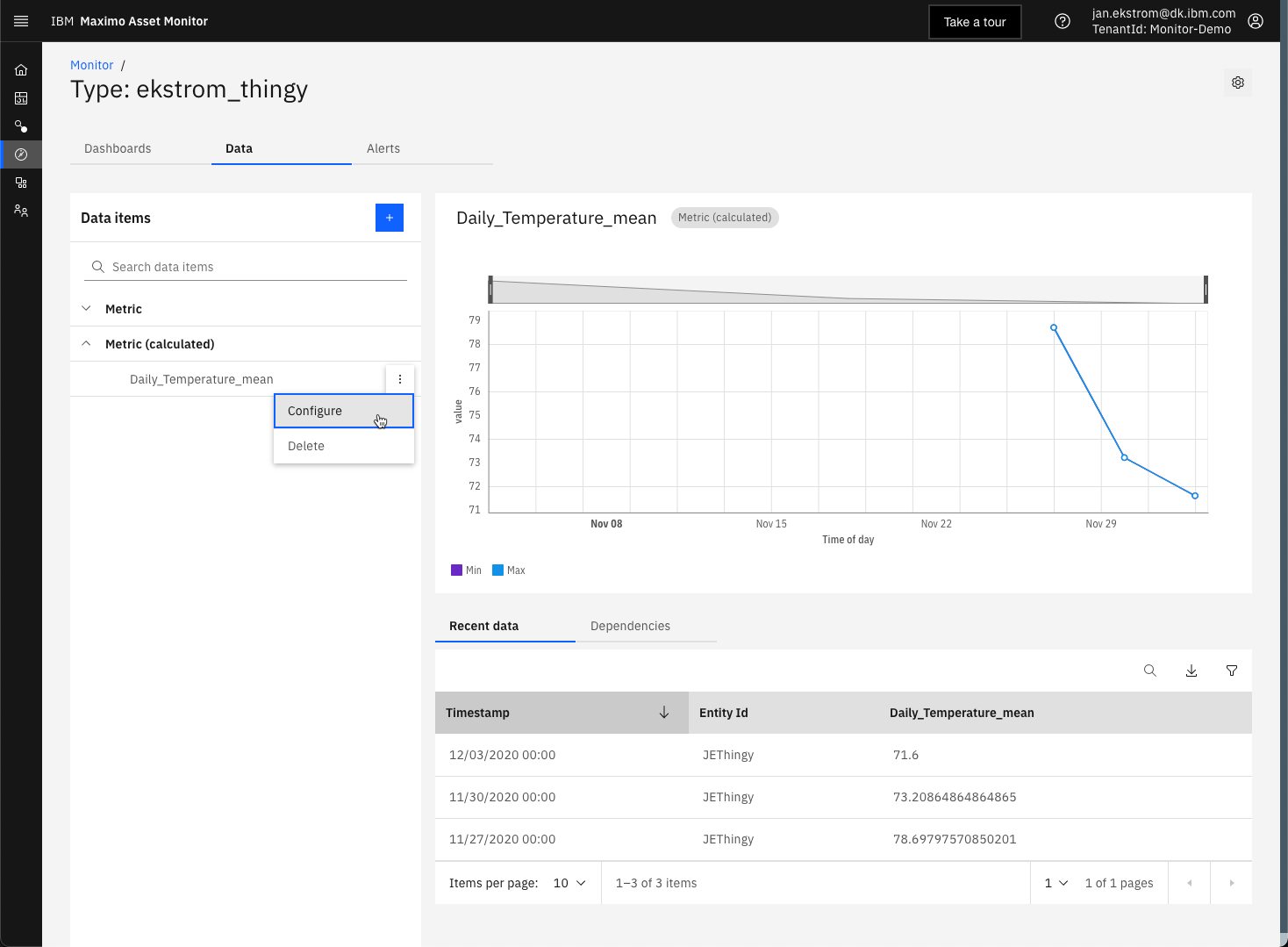Go to next table page arrow

point(1232,883)
